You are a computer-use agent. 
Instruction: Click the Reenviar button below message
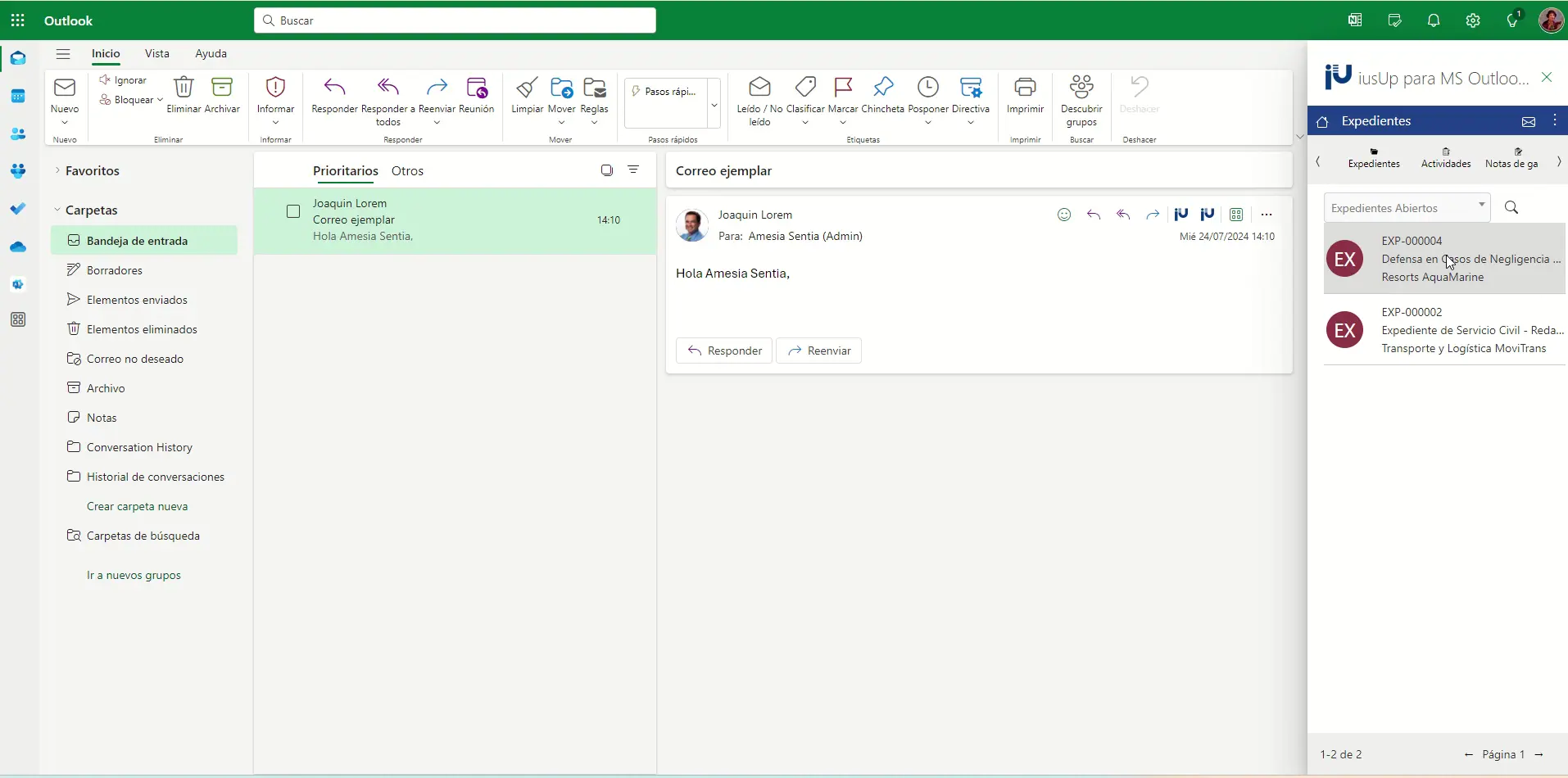pyautogui.click(x=818, y=351)
